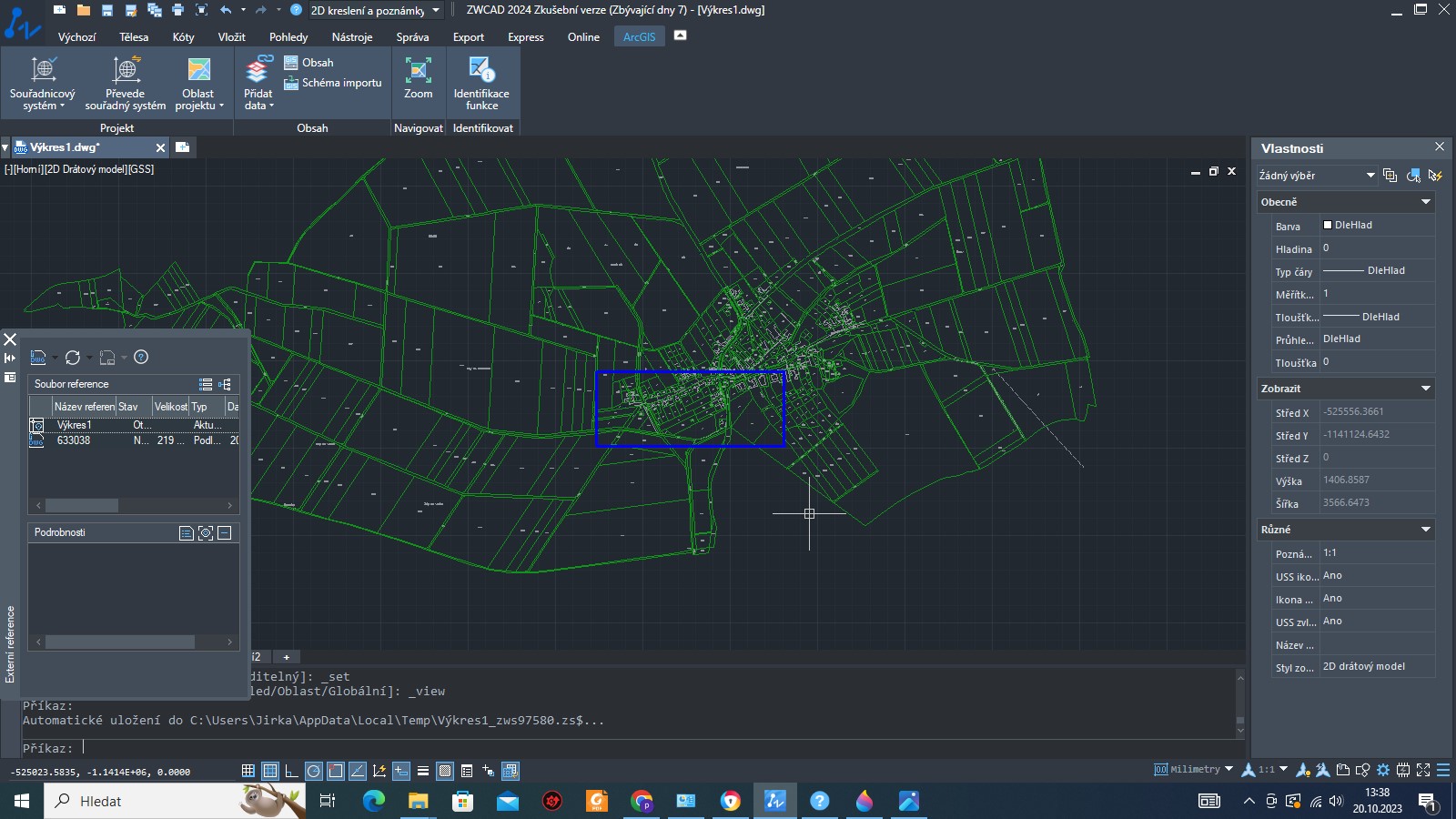Image resolution: width=1456 pixels, height=819 pixels.
Task: Toggle transparency display in status bar
Action: point(445,771)
